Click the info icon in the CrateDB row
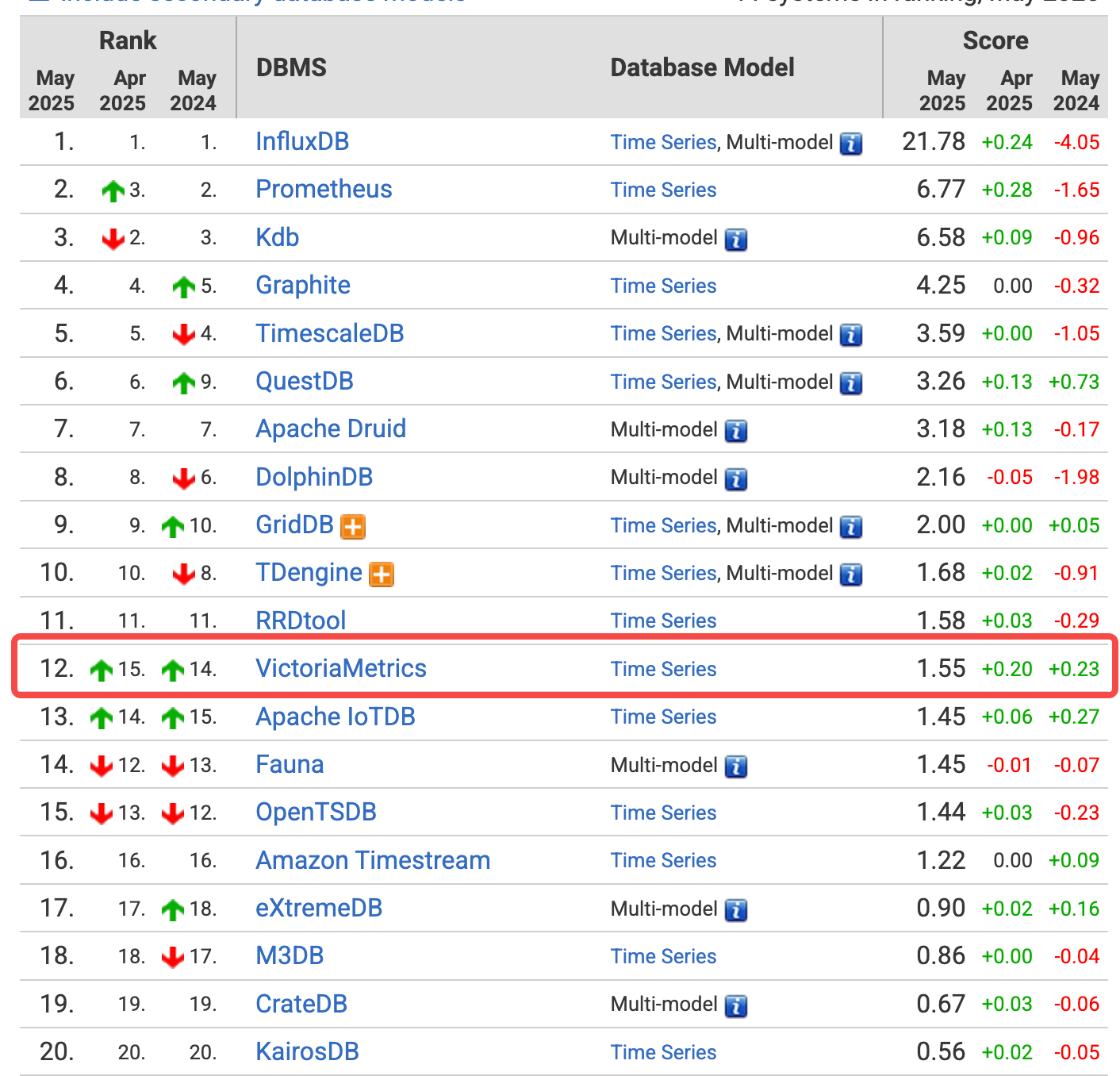 coord(736,1006)
